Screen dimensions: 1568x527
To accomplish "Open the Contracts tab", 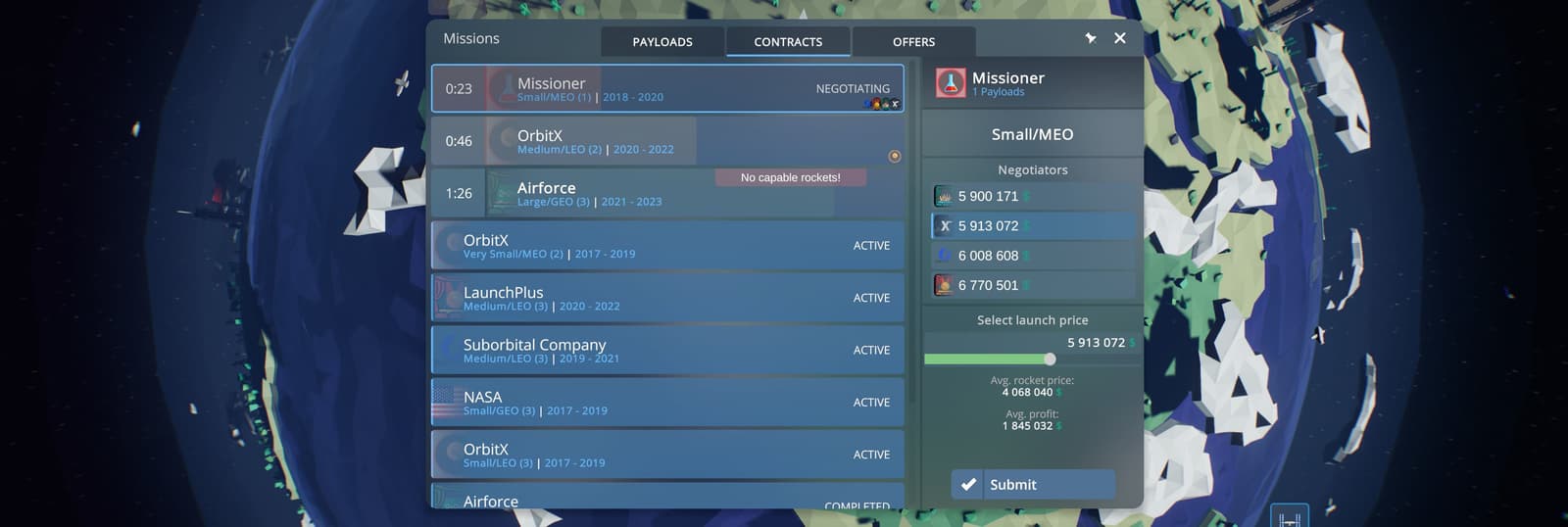I will [788, 41].
